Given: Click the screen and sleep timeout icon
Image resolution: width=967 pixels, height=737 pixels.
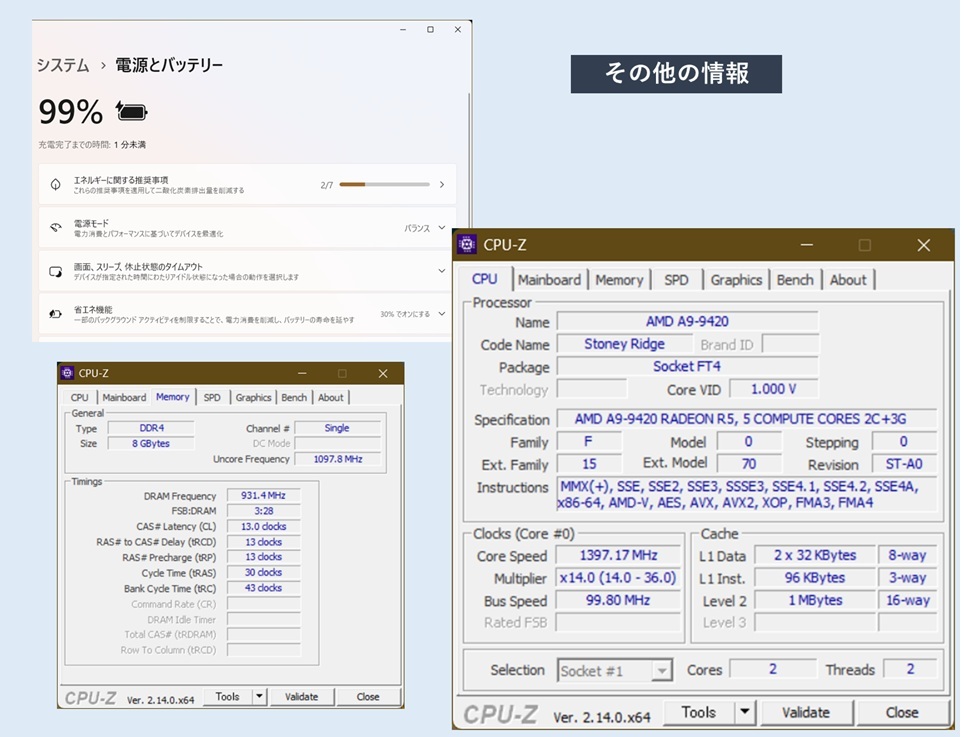Looking at the screenshot, I should point(55,271).
